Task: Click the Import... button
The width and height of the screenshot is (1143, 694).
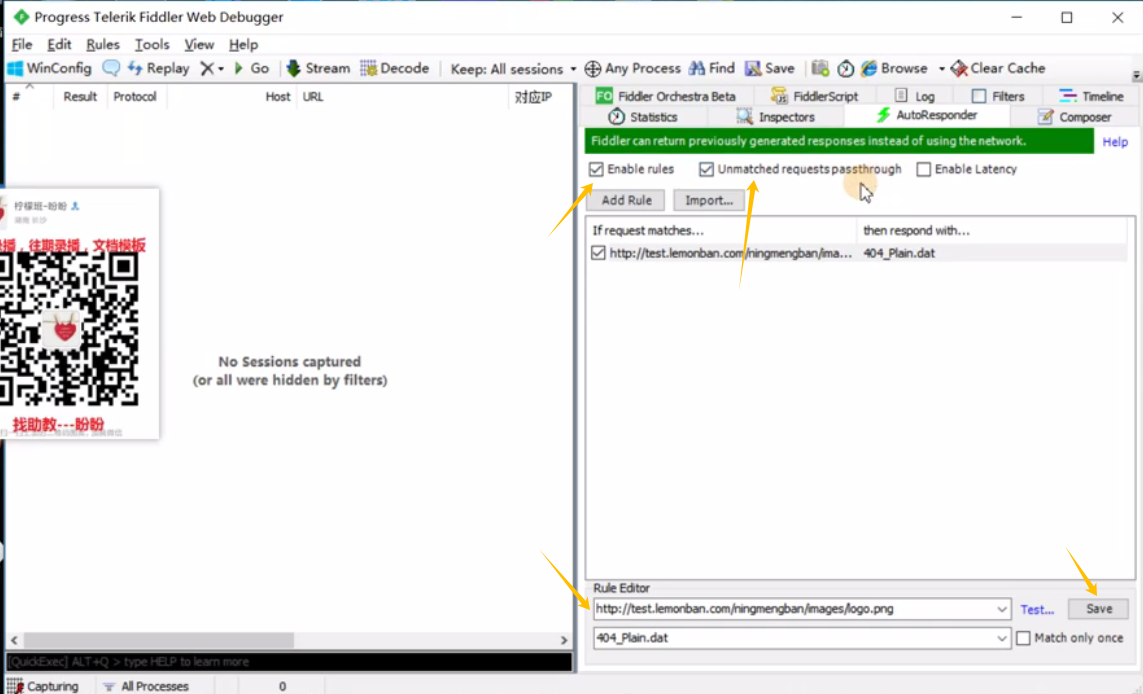Action: [x=709, y=200]
